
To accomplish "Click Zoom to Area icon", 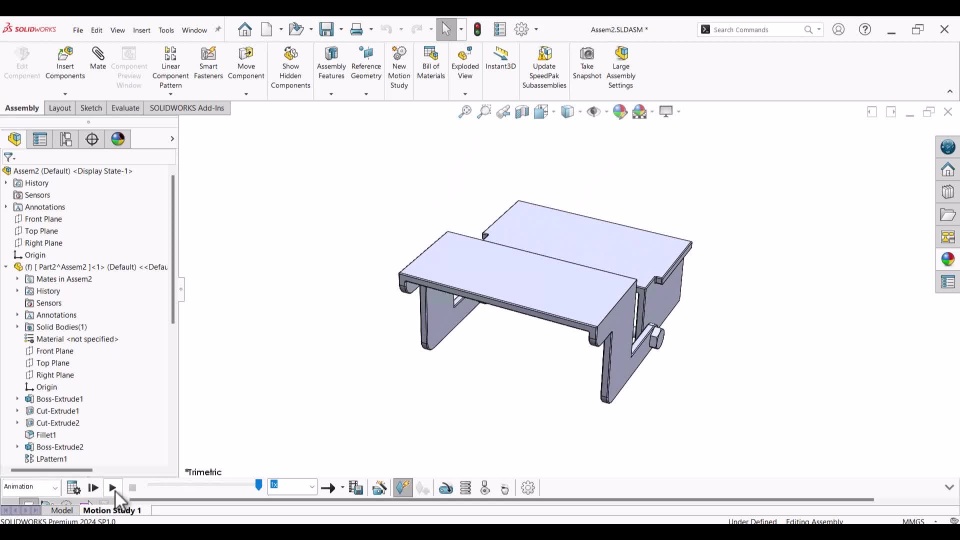I will point(484,111).
